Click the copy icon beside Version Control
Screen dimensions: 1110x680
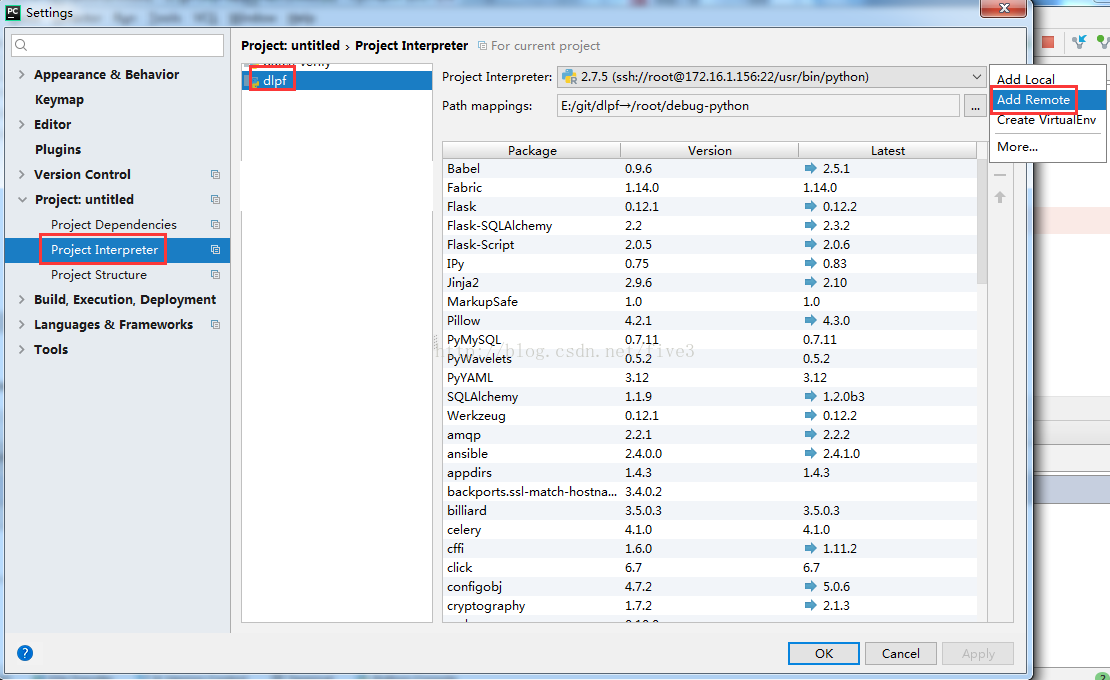click(x=215, y=175)
